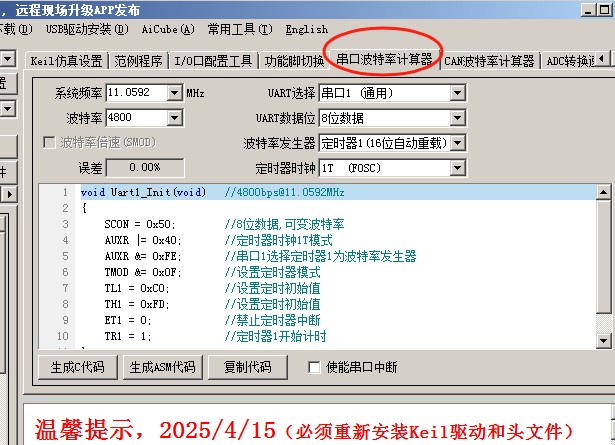This screenshot has width=615, height=445.
Task: Expand the 定时器时钟 dropdown
Action: tap(457, 168)
